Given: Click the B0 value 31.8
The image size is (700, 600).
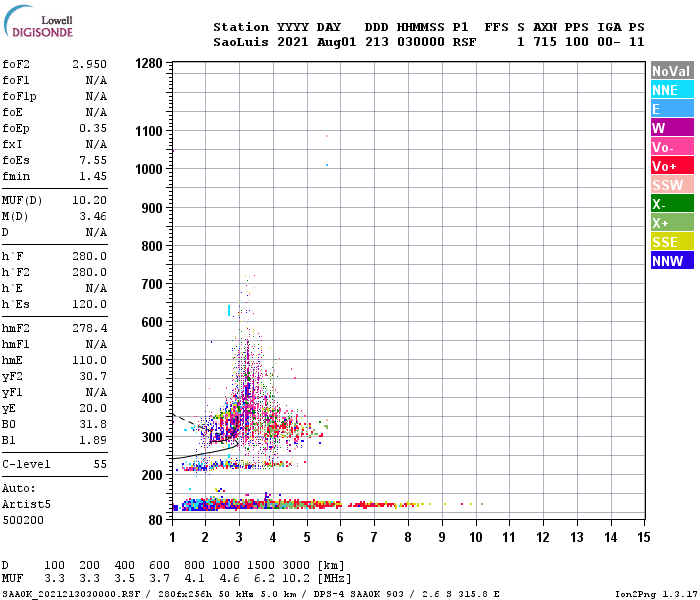Looking at the screenshot, I should click(x=93, y=425).
